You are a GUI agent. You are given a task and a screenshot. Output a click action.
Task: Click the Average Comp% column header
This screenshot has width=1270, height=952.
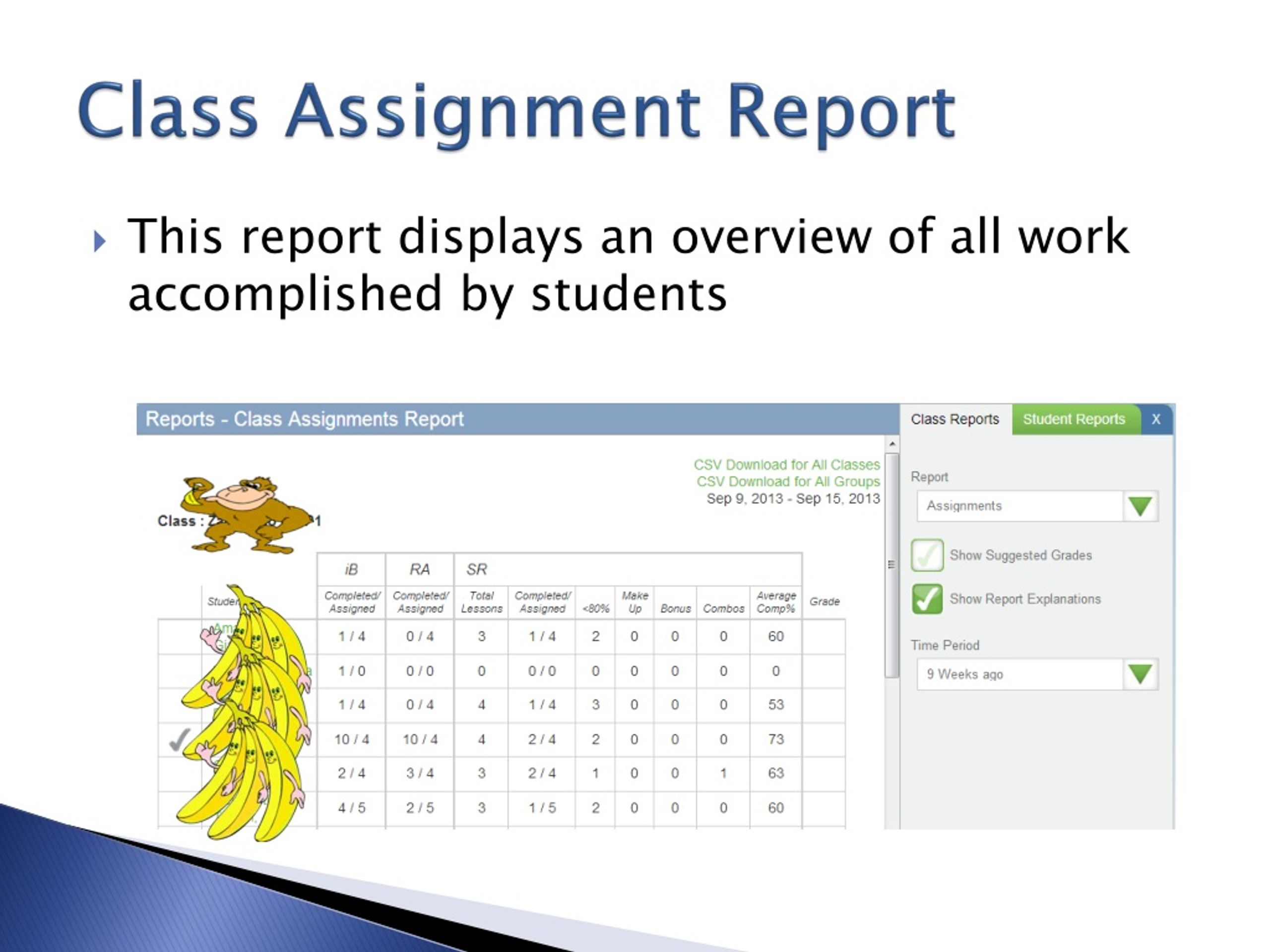776,602
